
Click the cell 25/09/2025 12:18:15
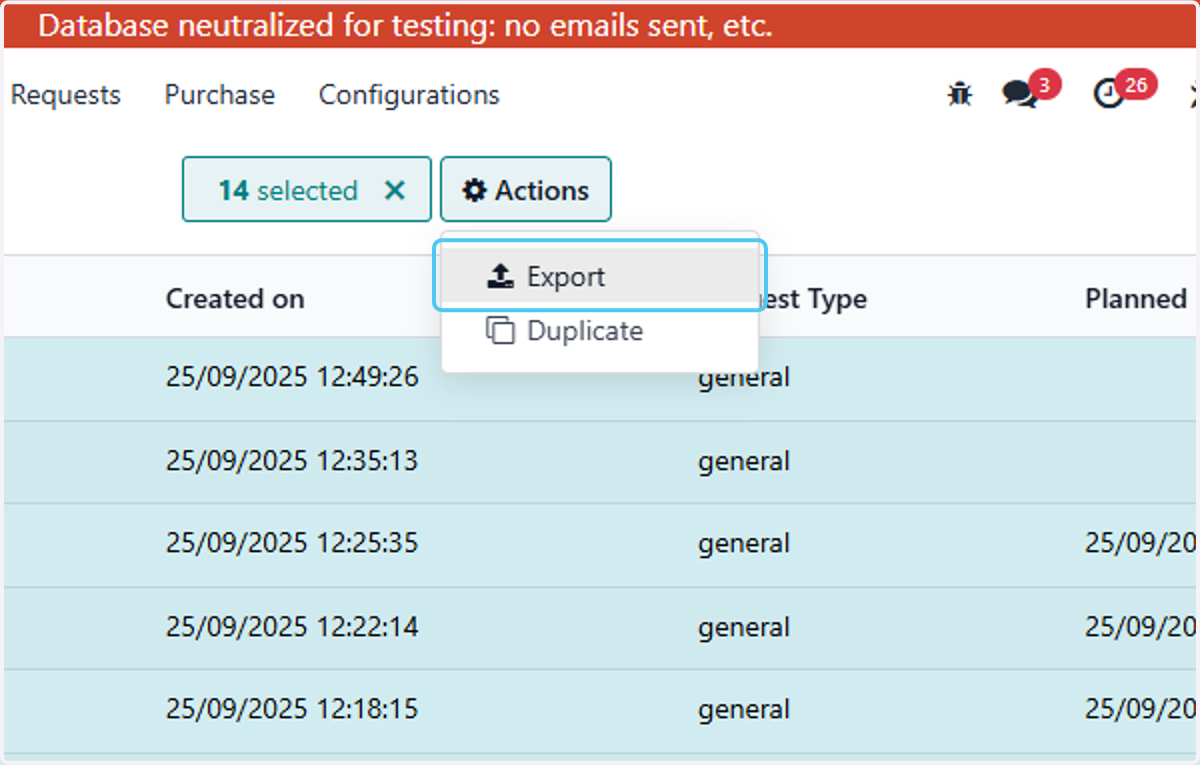tap(292, 710)
